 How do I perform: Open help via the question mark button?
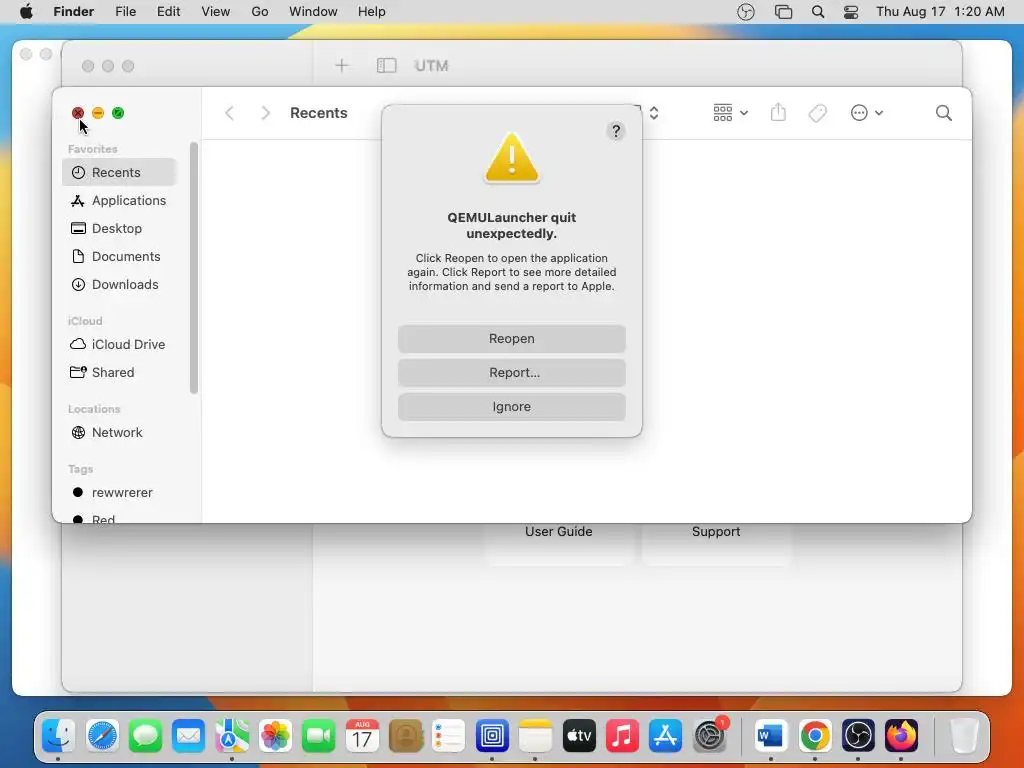[x=615, y=131]
